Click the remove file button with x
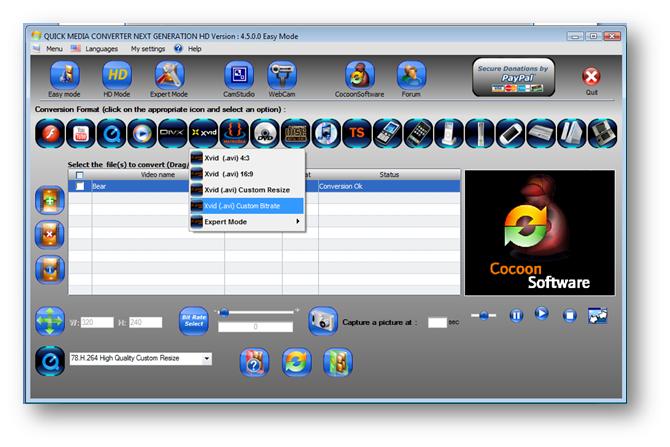The width and height of the screenshot is (670, 447). 50,235
